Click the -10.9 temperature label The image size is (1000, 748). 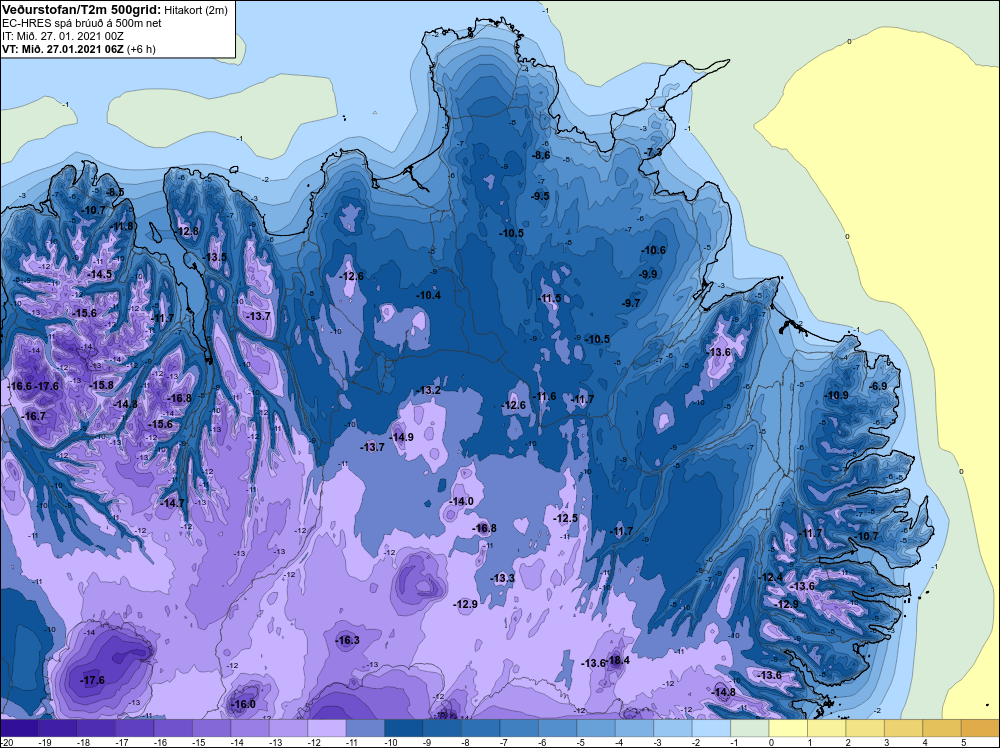point(837,395)
